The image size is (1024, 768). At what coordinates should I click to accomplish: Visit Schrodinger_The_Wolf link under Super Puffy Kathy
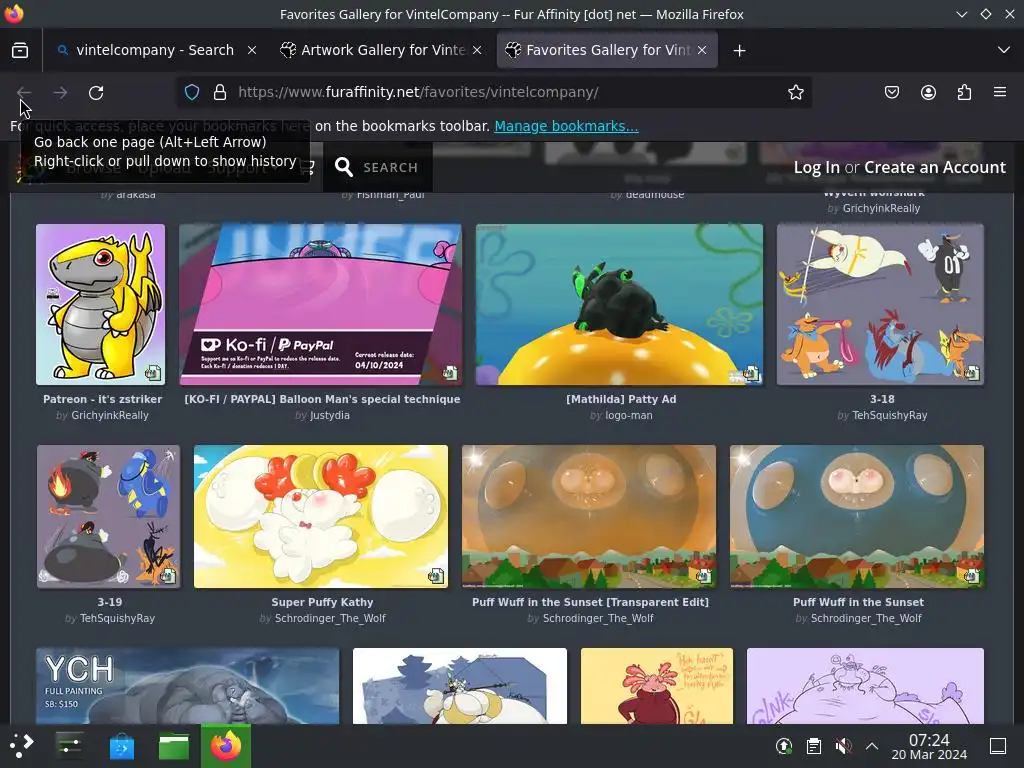(x=330, y=618)
